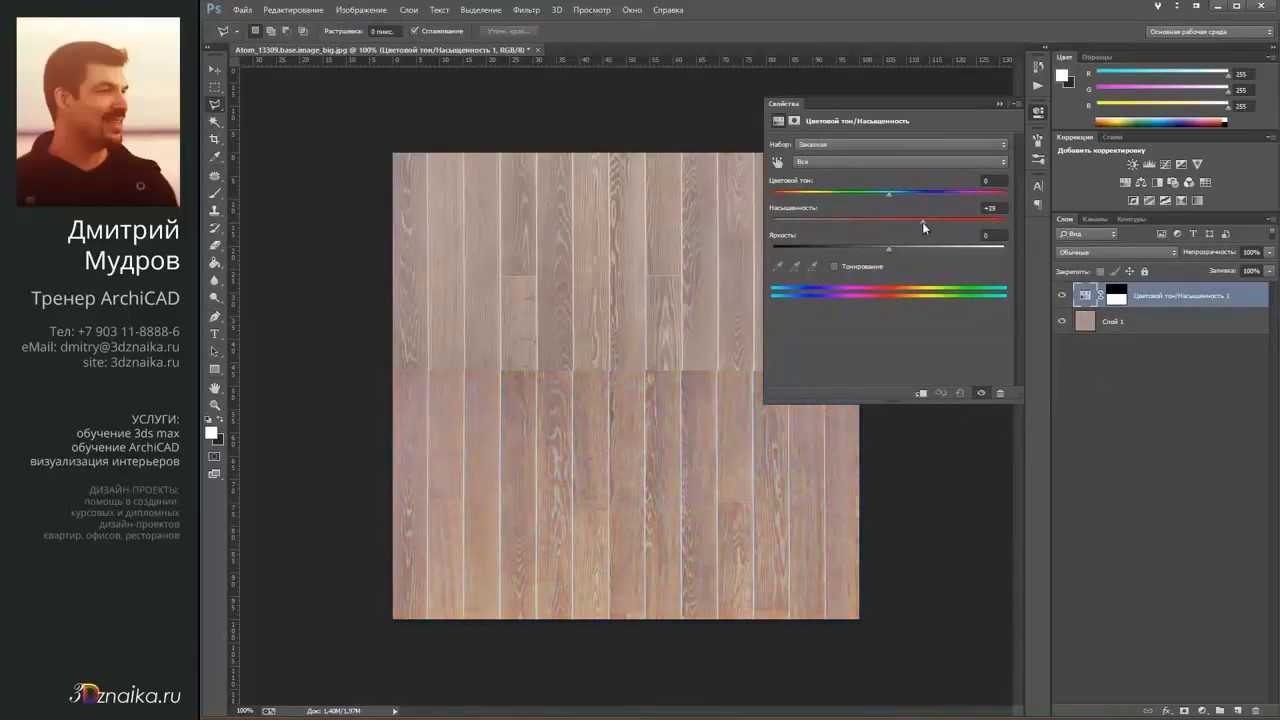This screenshot has height=720, width=1280.
Task: Open the Все color range dropdown
Action: tap(901, 161)
